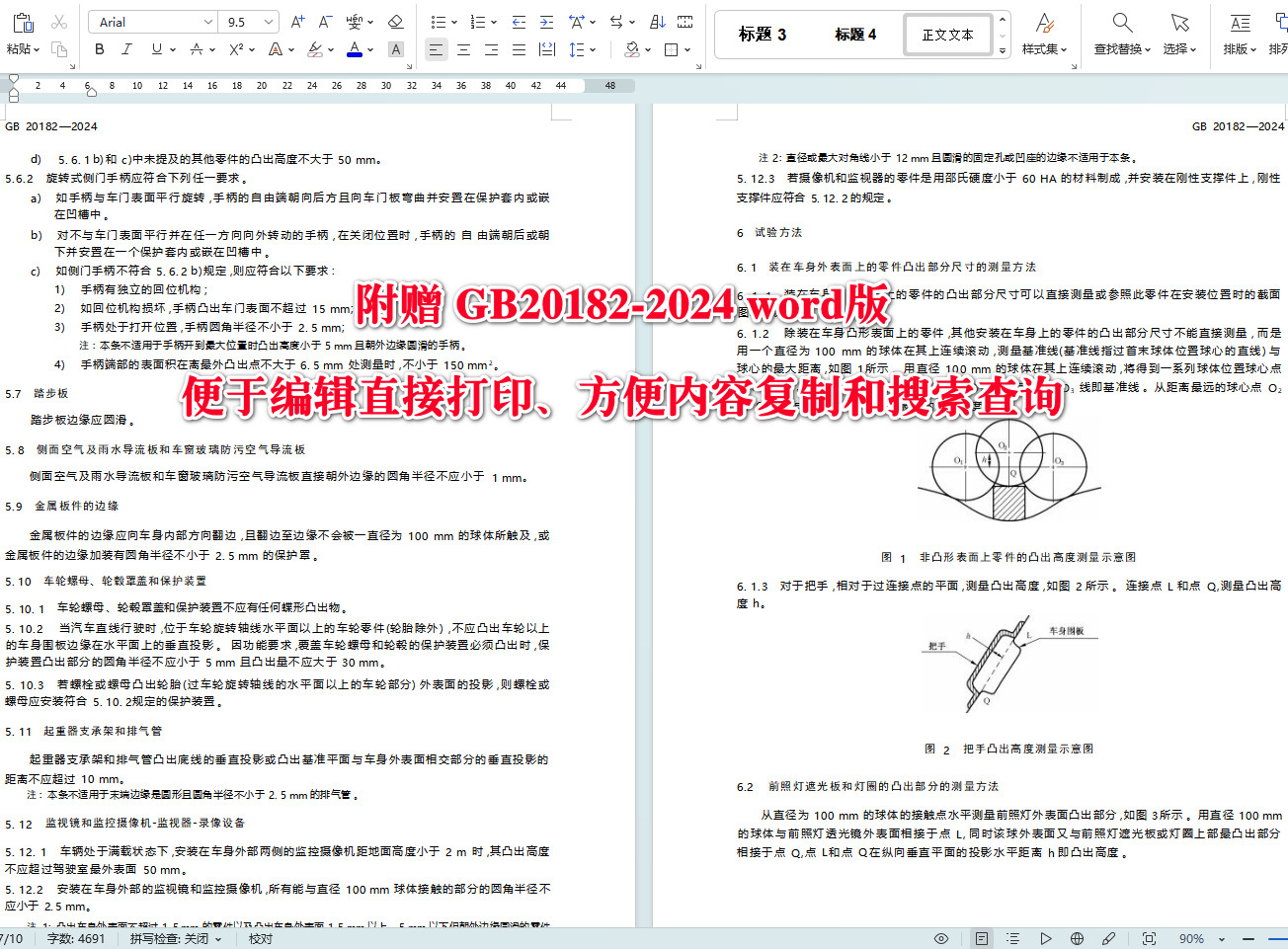Click the Select arrow cursor icon

pos(1179,22)
